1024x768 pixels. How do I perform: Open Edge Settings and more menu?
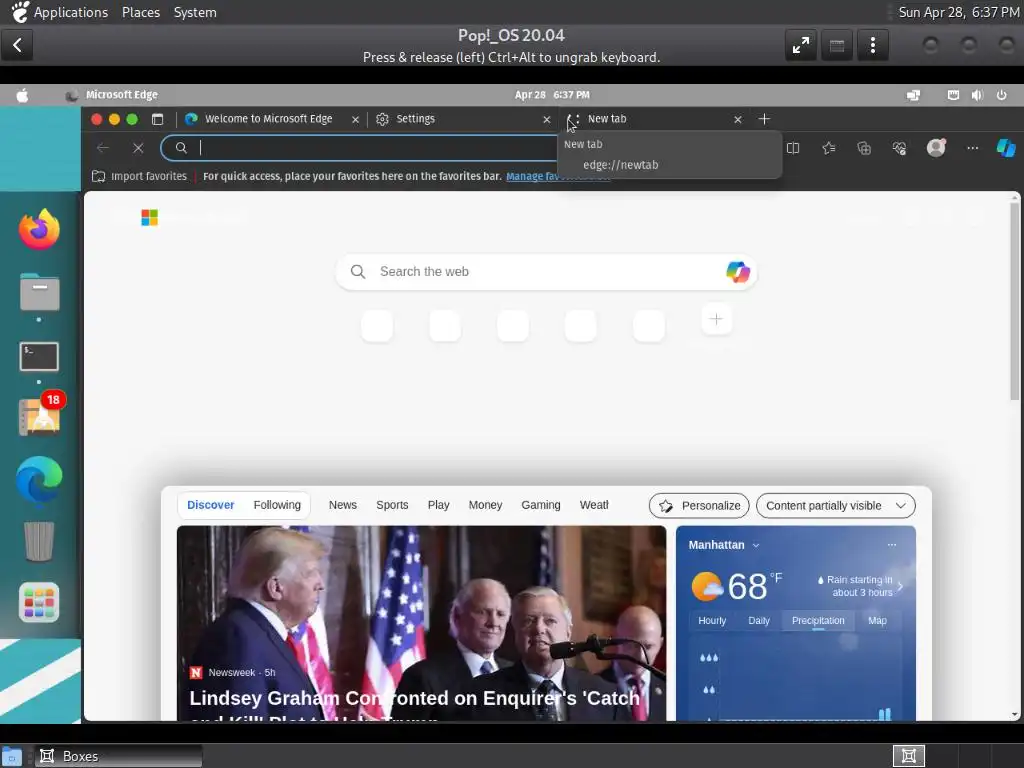click(x=972, y=148)
